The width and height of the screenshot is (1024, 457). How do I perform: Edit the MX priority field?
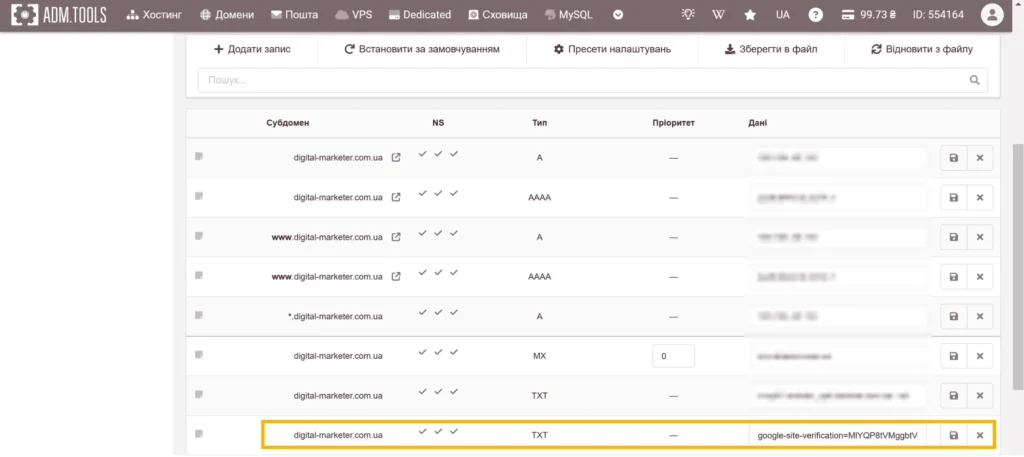673,356
